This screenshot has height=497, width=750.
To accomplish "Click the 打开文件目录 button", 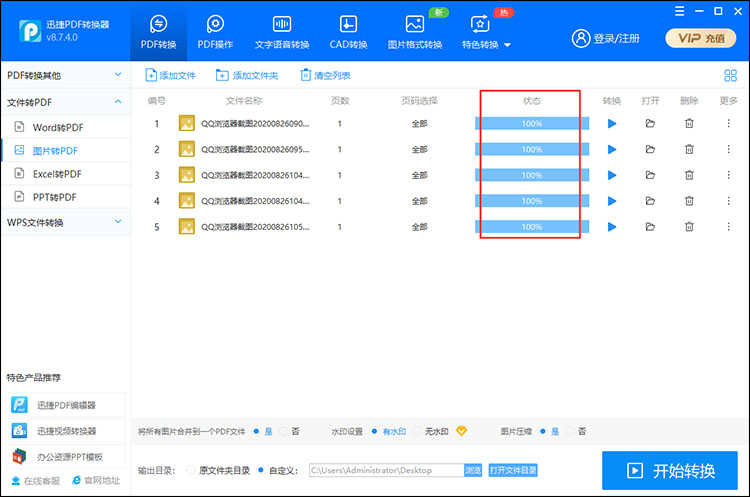I will pyautogui.click(x=513, y=470).
